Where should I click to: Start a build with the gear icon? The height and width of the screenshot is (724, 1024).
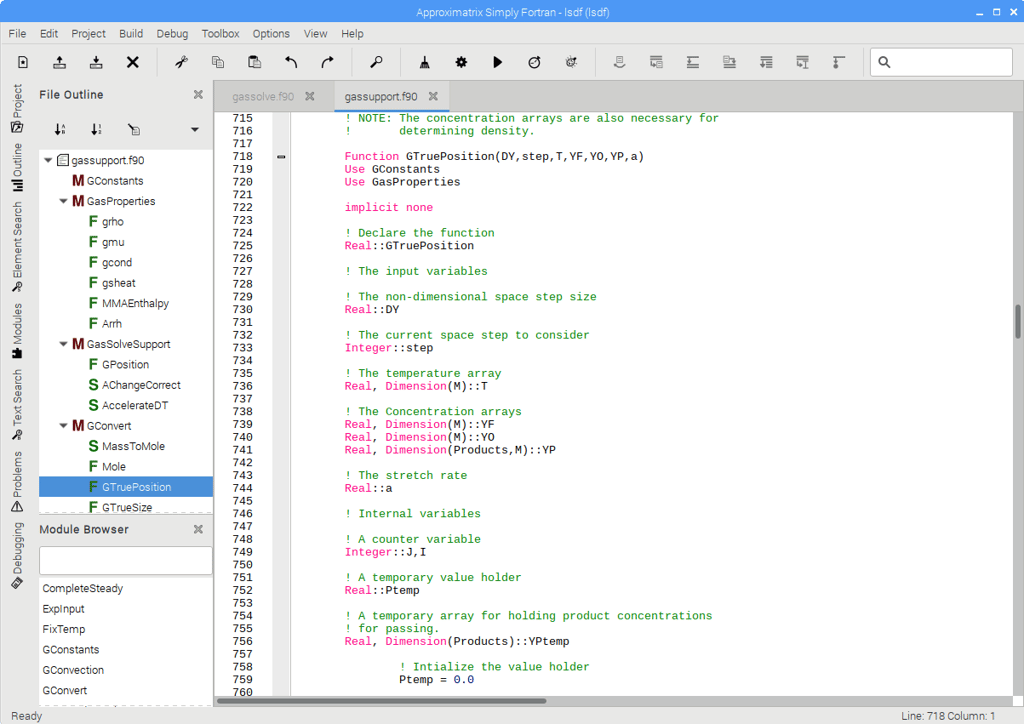coord(461,62)
